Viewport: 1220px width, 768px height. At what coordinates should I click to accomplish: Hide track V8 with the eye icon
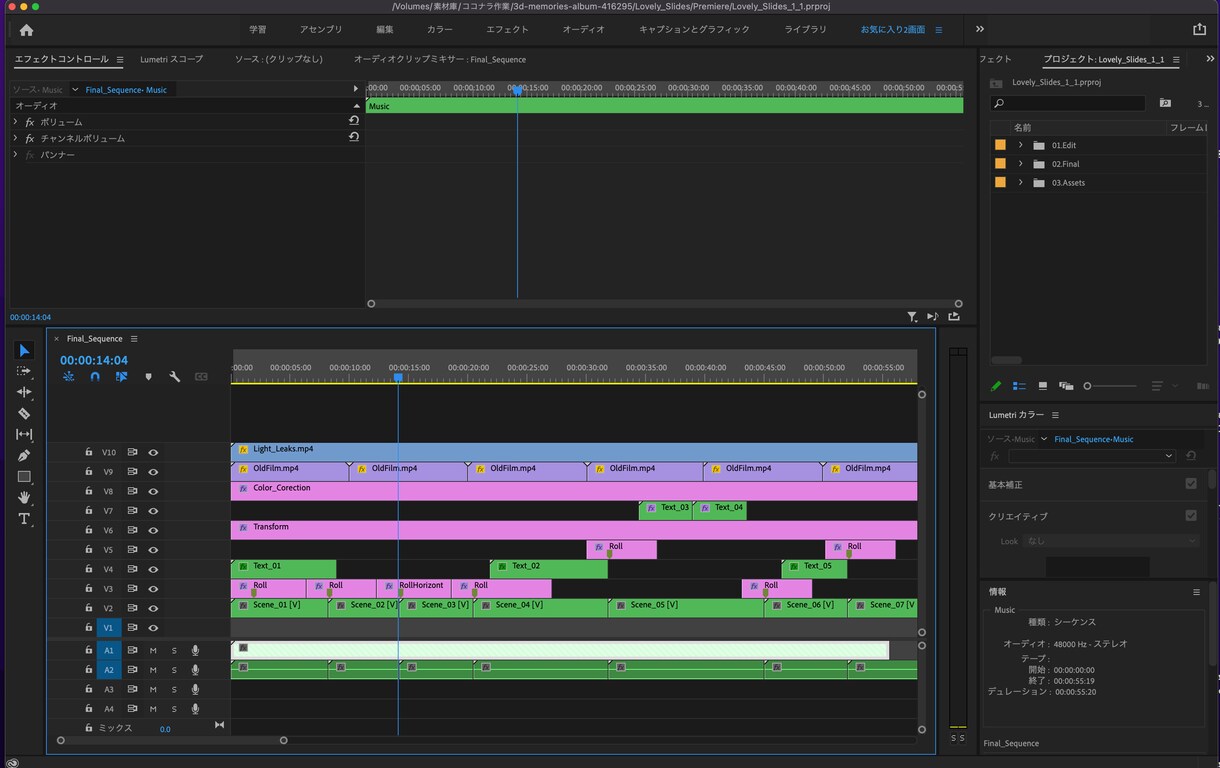pos(154,491)
